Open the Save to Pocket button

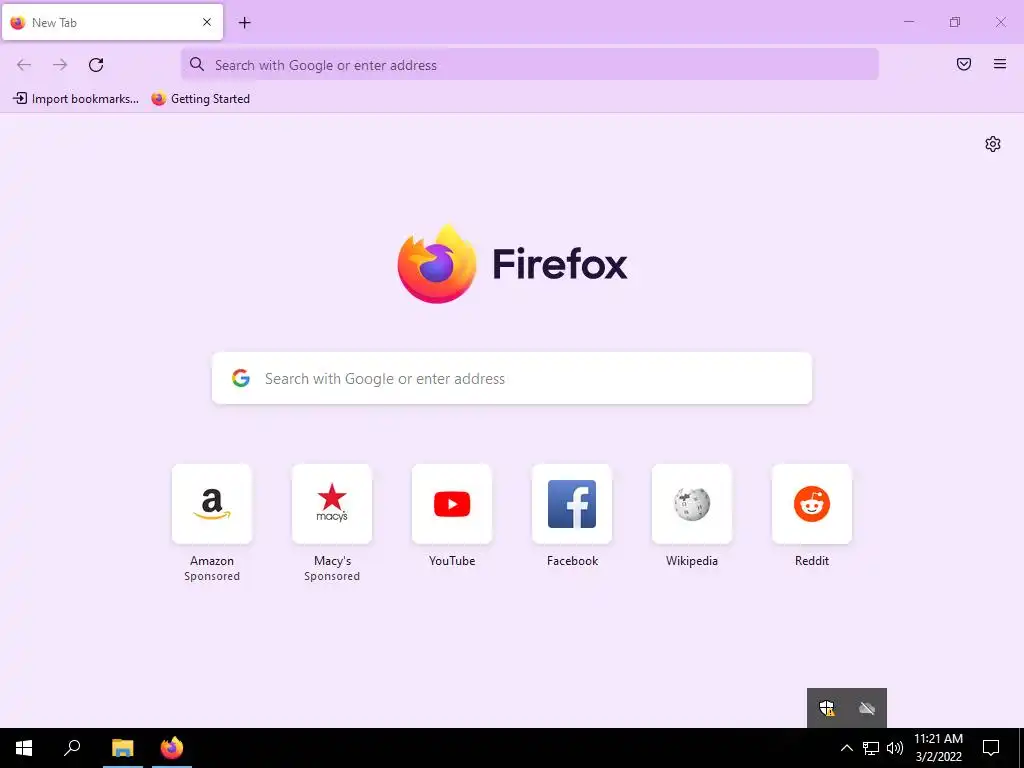coord(964,64)
